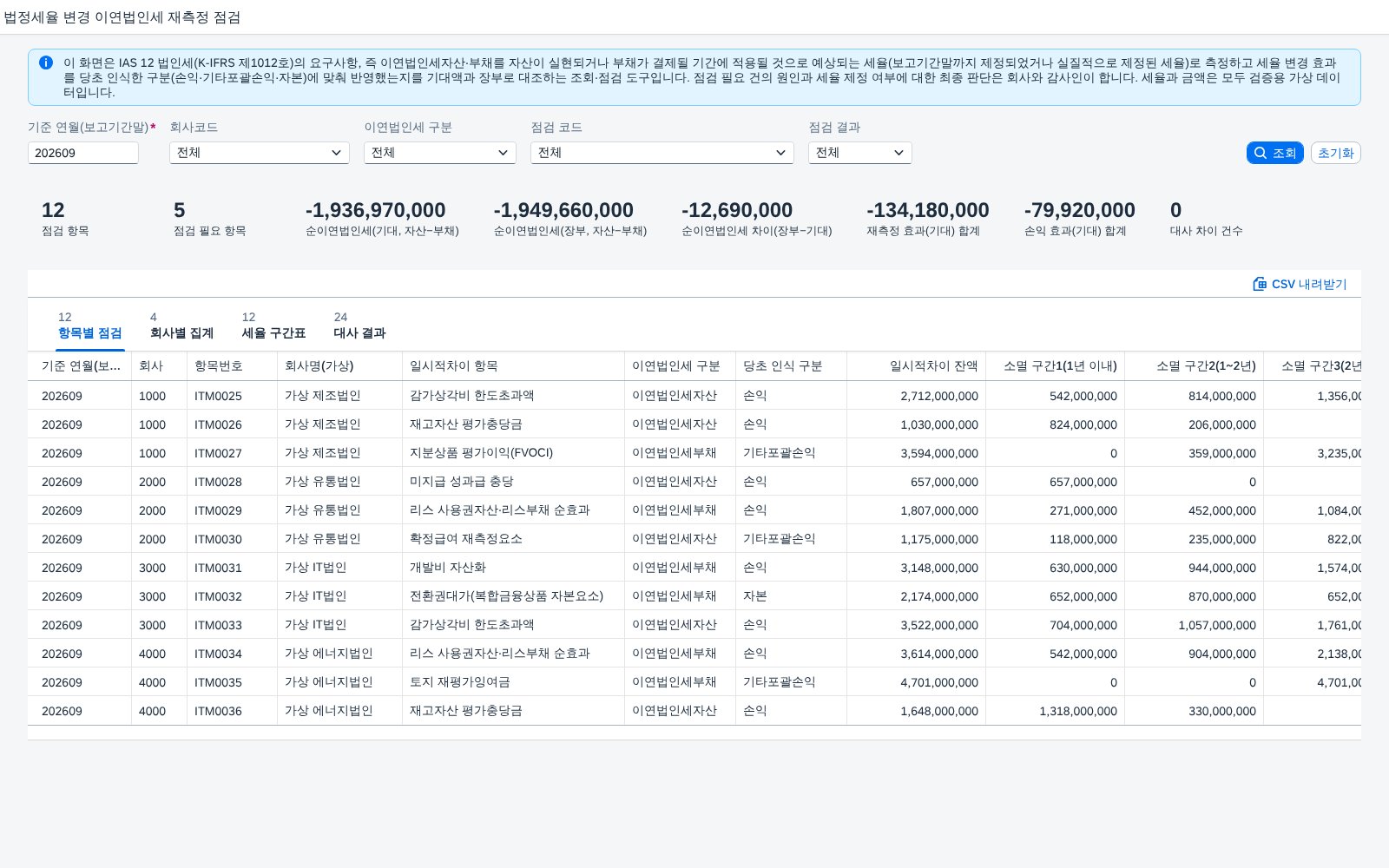This screenshot has width=1389, height=868.
Task: Click the 초기화 reset button
Action: point(1335,153)
